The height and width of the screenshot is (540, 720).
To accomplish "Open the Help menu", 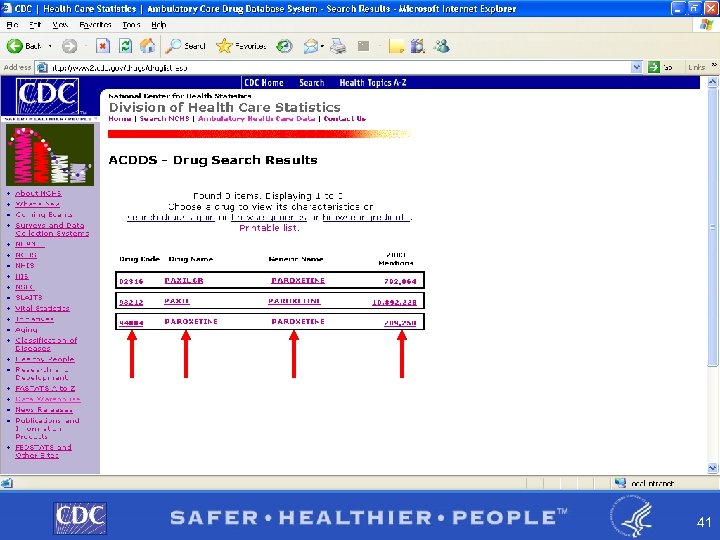I will coord(158,25).
